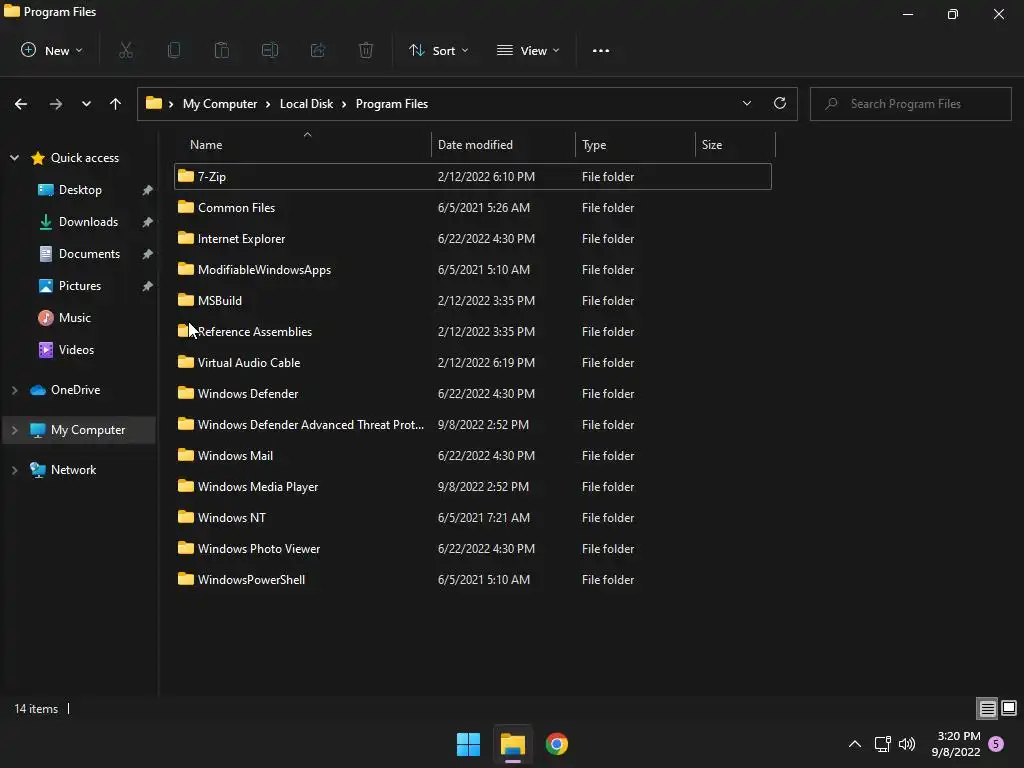Open the Sort dropdown menu
The image size is (1024, 768).
point(438,50)
